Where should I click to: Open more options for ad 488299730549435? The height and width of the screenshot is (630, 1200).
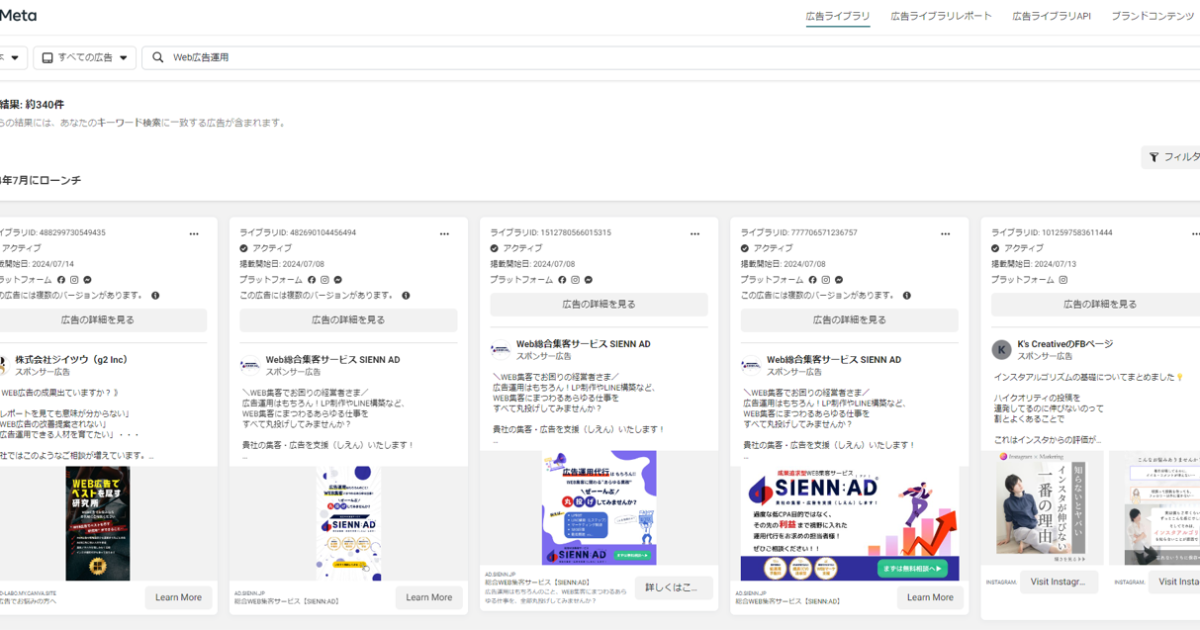(193, 233)
